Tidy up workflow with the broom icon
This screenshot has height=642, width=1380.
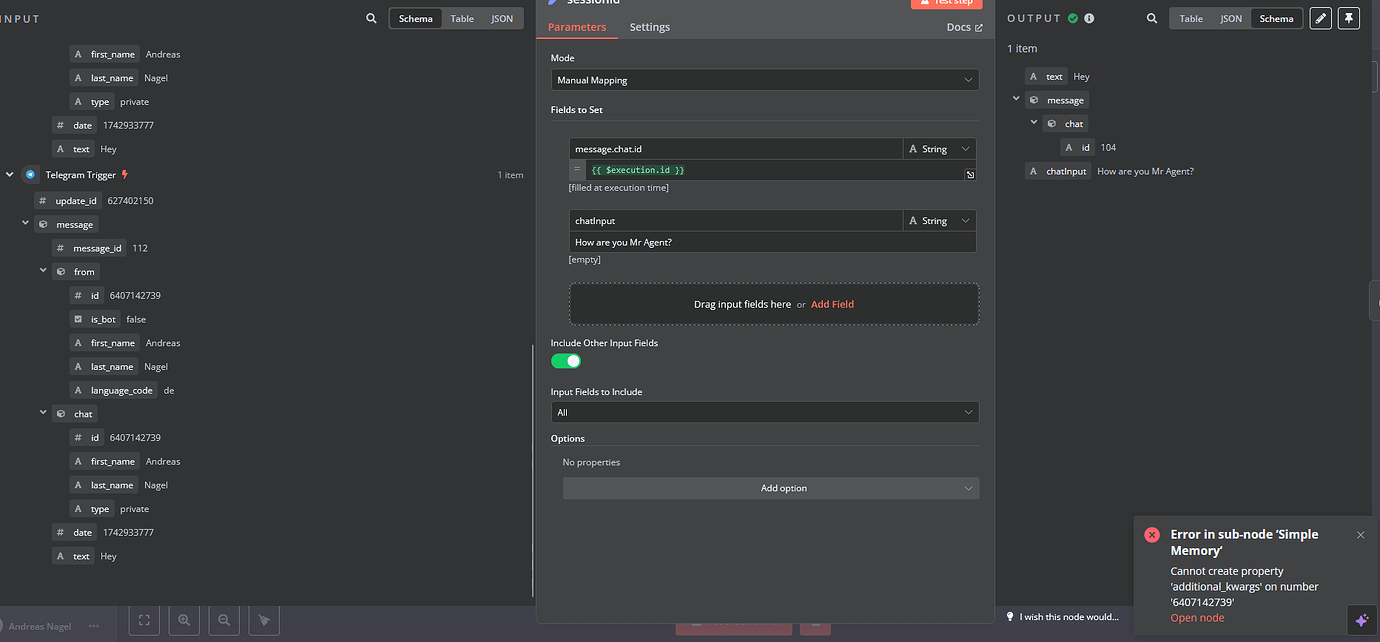point(263,620)
